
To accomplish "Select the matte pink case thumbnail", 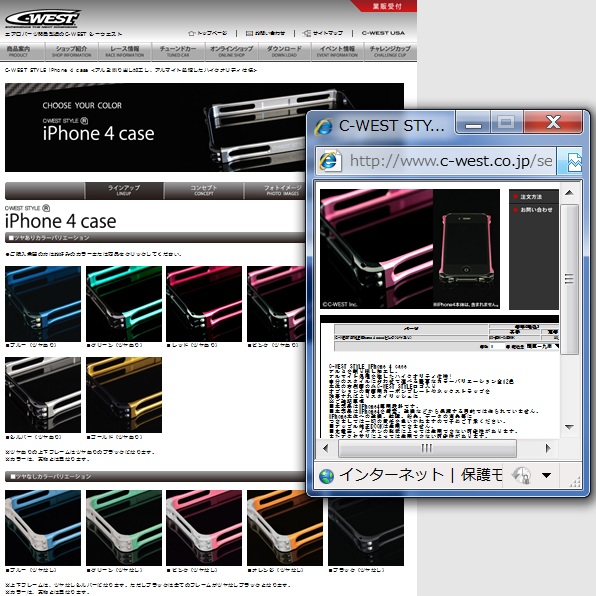I will pos(204,528).
